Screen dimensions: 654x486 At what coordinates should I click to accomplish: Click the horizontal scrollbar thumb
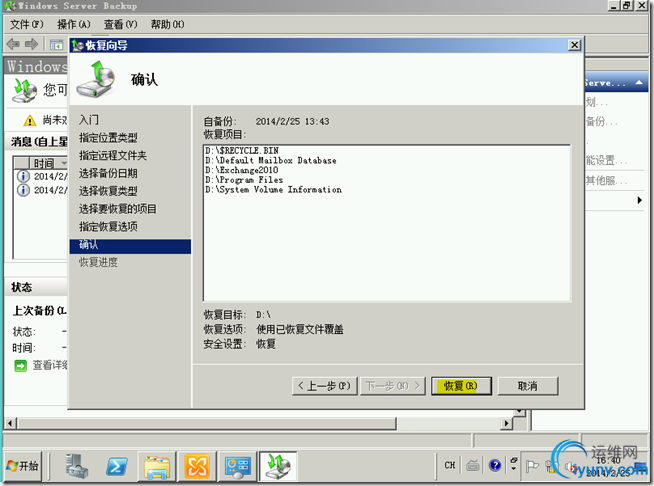[206, 423]
